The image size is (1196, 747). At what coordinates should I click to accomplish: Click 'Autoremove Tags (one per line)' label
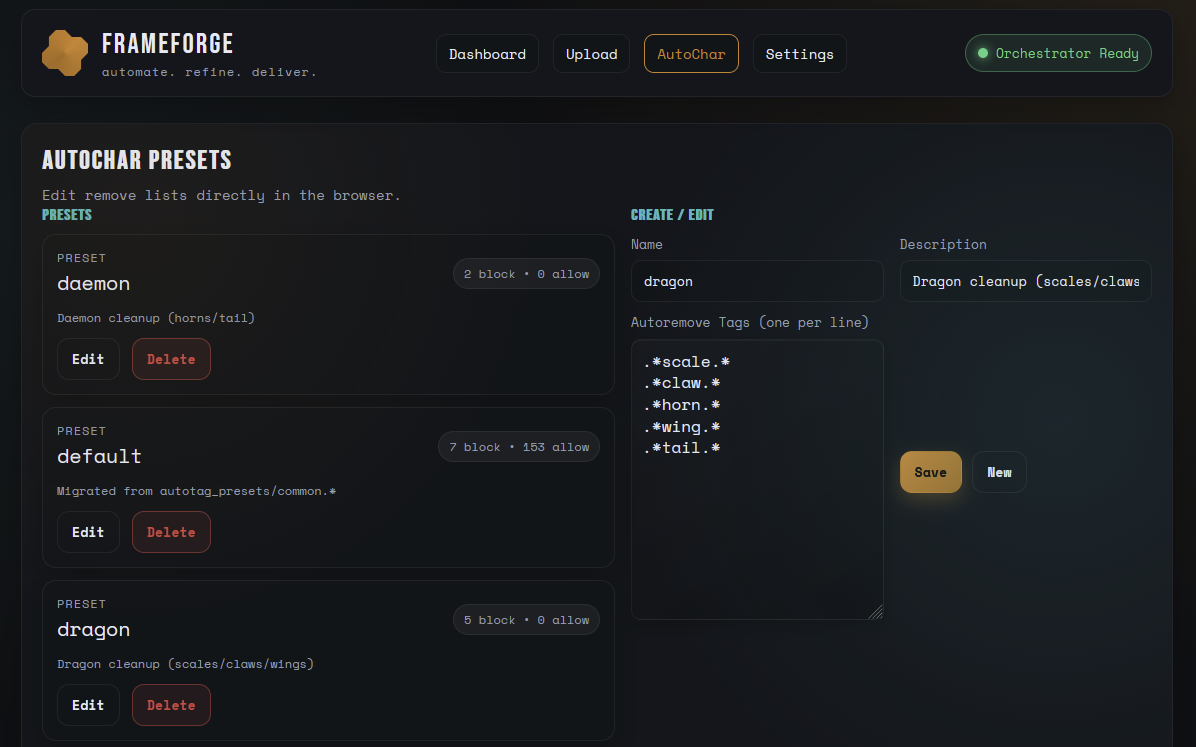[x=750, y=323]
